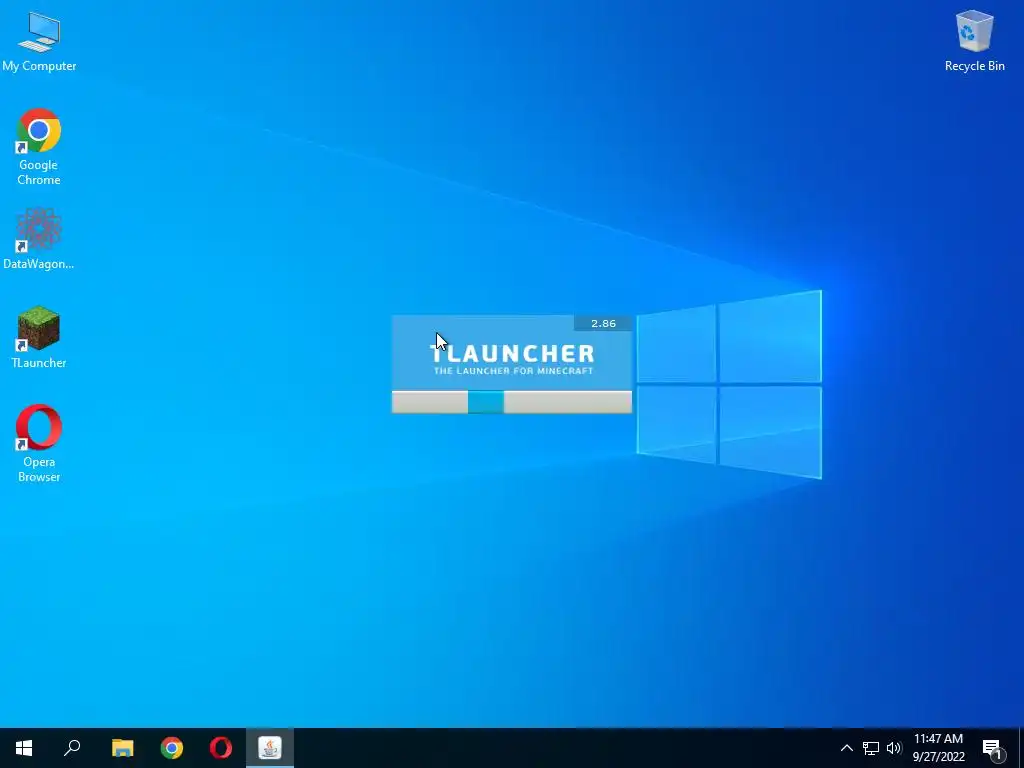
Task: Open taskbar search magnifier
Action: (x=72, y=748)
